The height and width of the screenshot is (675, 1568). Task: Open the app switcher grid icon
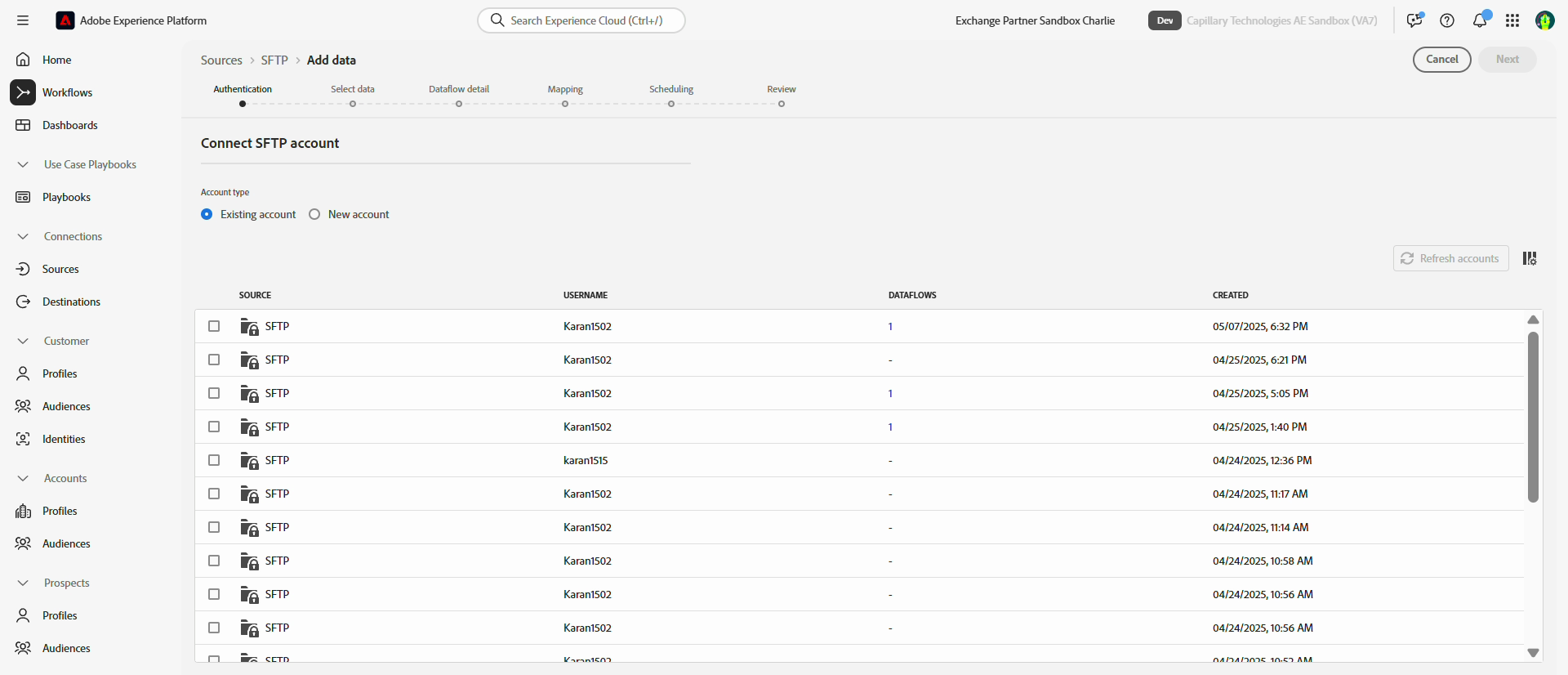1512,20
